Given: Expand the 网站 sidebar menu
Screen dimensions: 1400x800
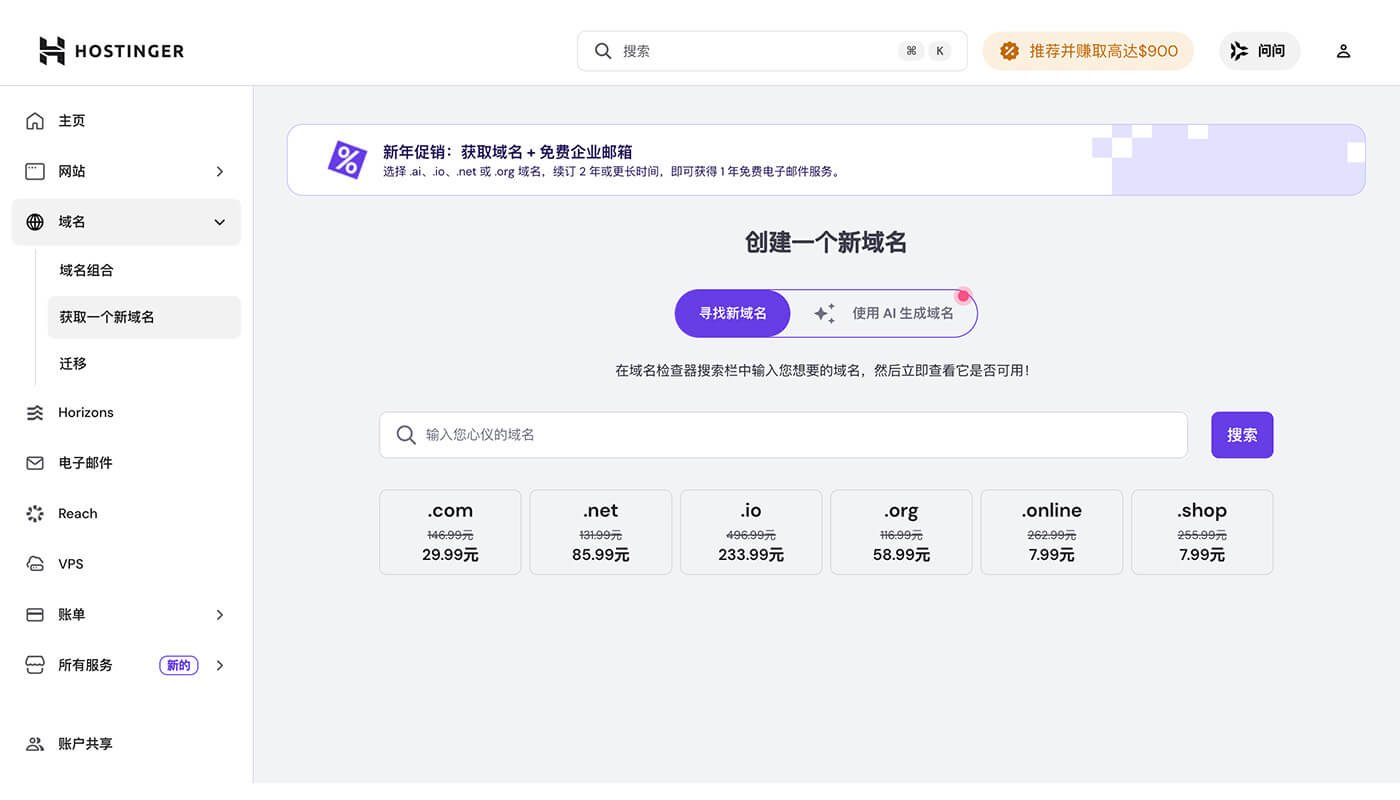Looking at the screenshot, I should (219, 171).
